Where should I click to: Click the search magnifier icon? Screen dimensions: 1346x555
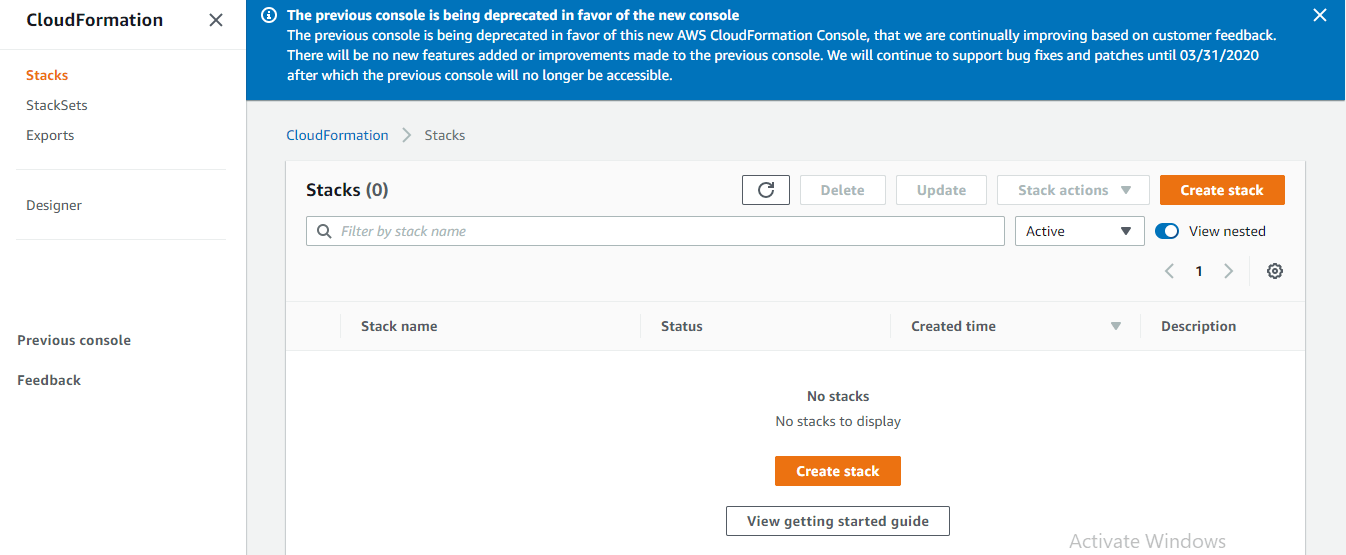click(x=324, y=231)
